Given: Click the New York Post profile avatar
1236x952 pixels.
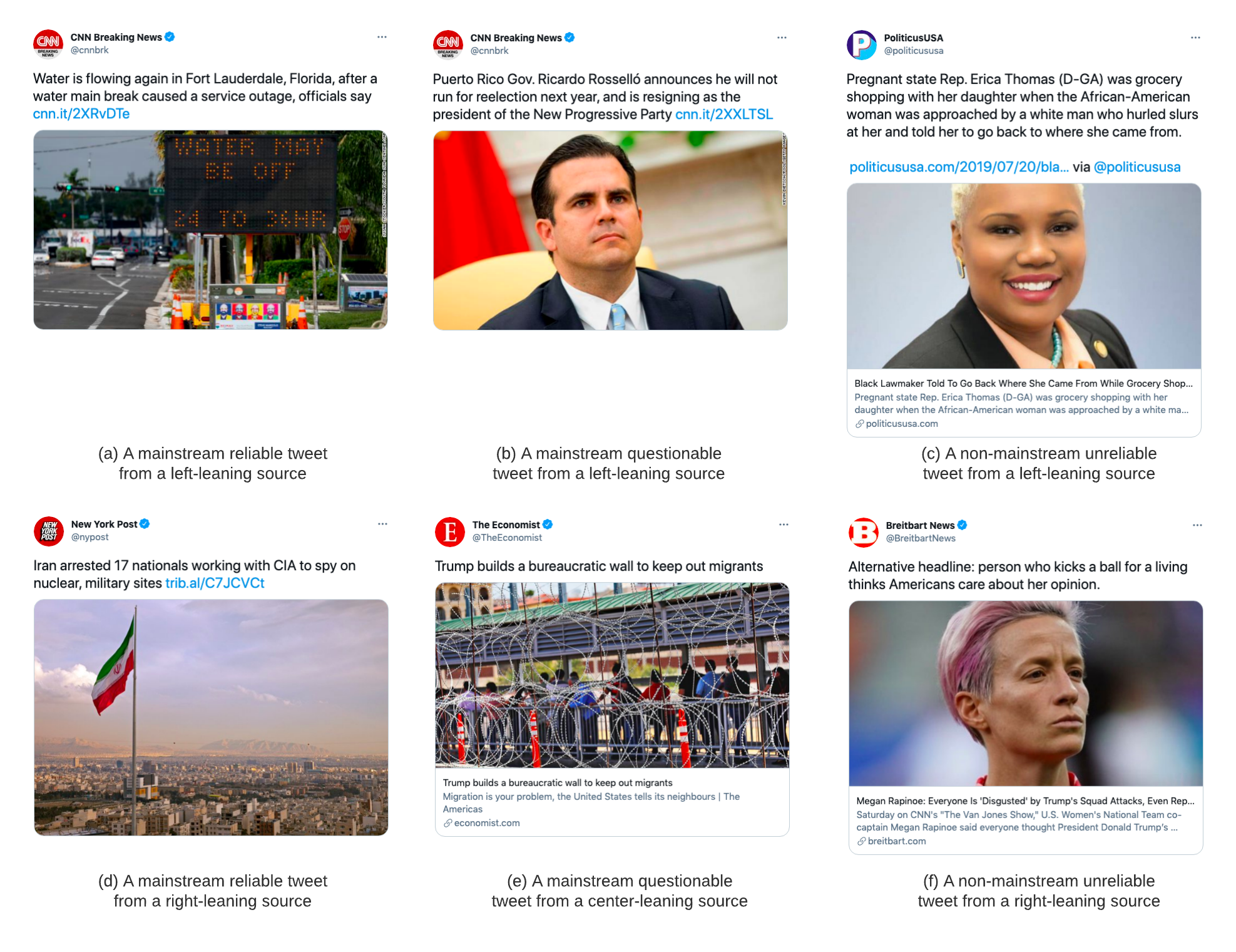Looking at the screenshot, I should point(49,531).
